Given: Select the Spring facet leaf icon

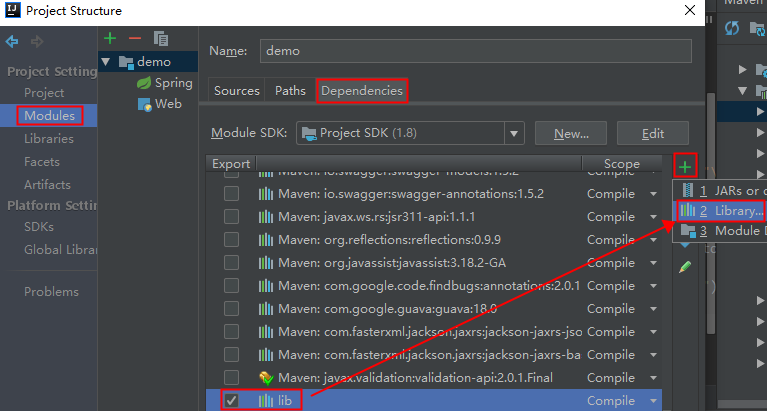Looking at the screenshot, I should point(144,83).
